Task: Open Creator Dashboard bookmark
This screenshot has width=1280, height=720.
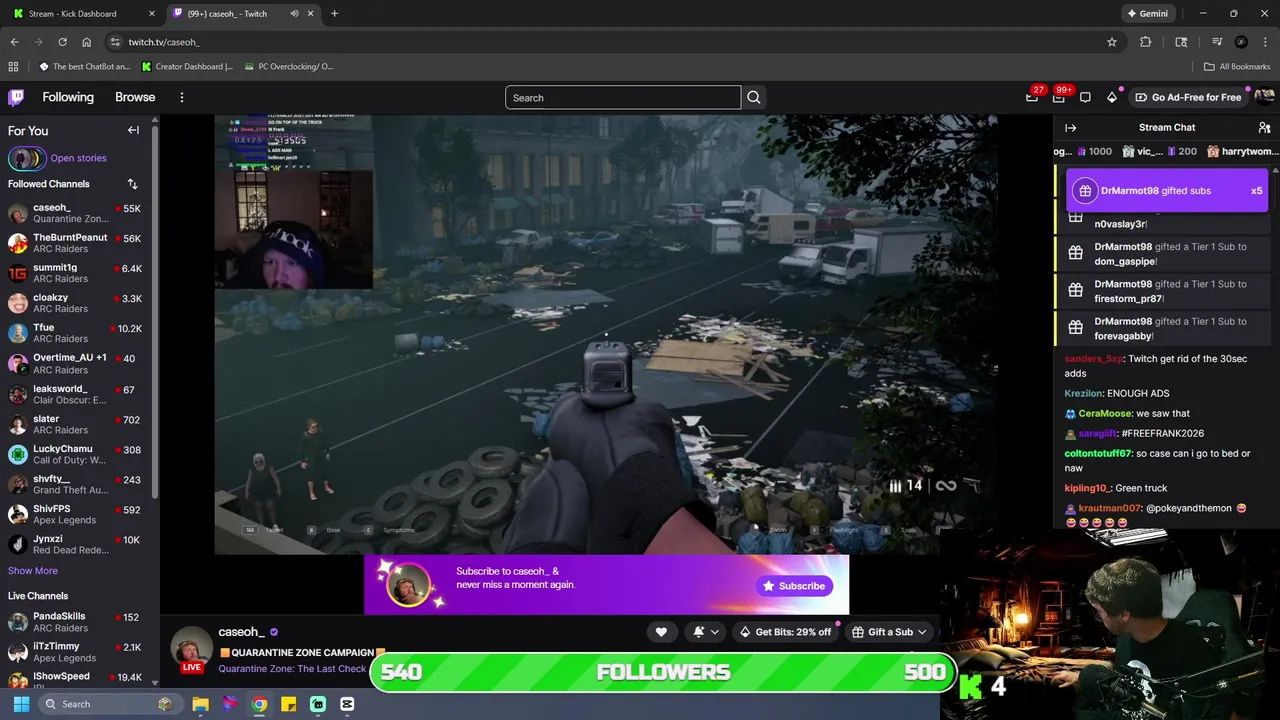Action: (187, 67)
